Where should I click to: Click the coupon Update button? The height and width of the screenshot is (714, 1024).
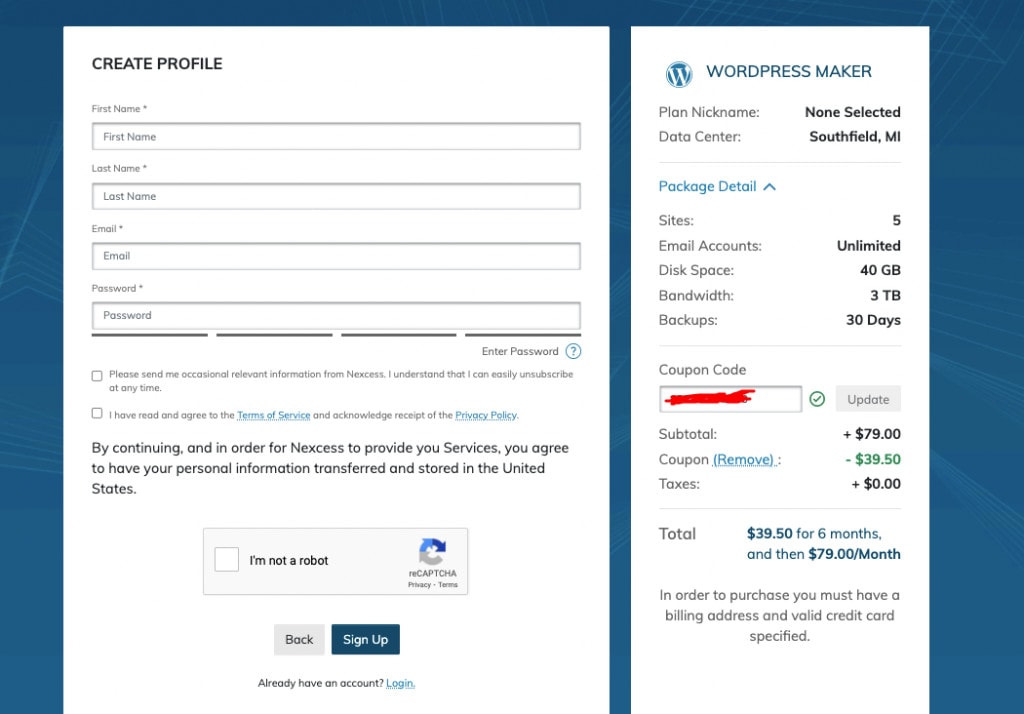(x=868, y=399)
